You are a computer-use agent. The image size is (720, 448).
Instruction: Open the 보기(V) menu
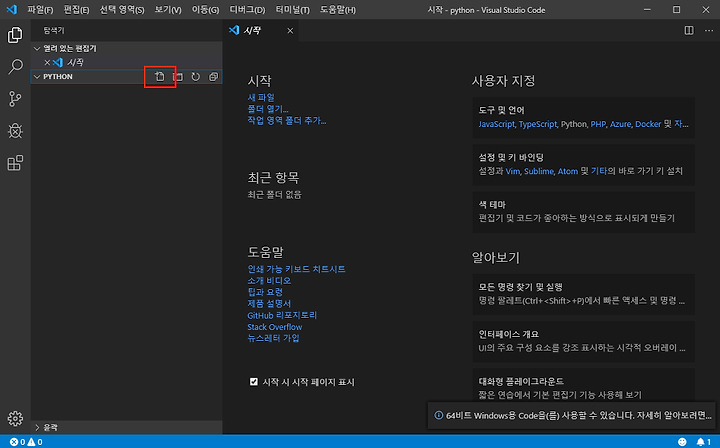click(168, 10)
